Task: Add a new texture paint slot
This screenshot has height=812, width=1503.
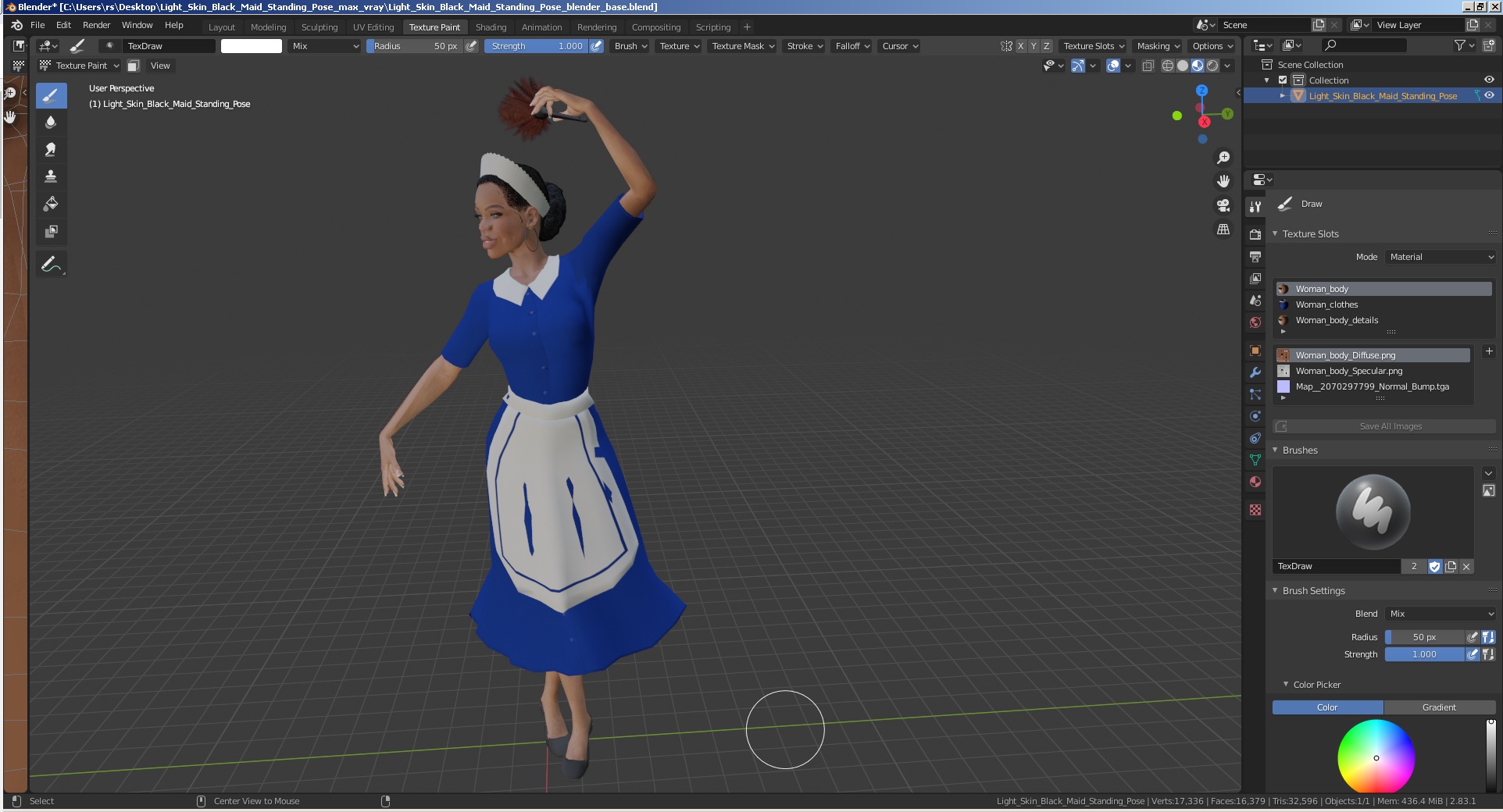Action: 1488,351
